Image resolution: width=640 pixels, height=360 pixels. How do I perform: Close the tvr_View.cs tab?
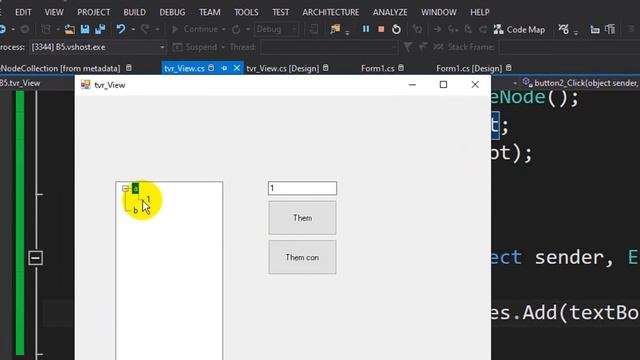coord(236,68)
